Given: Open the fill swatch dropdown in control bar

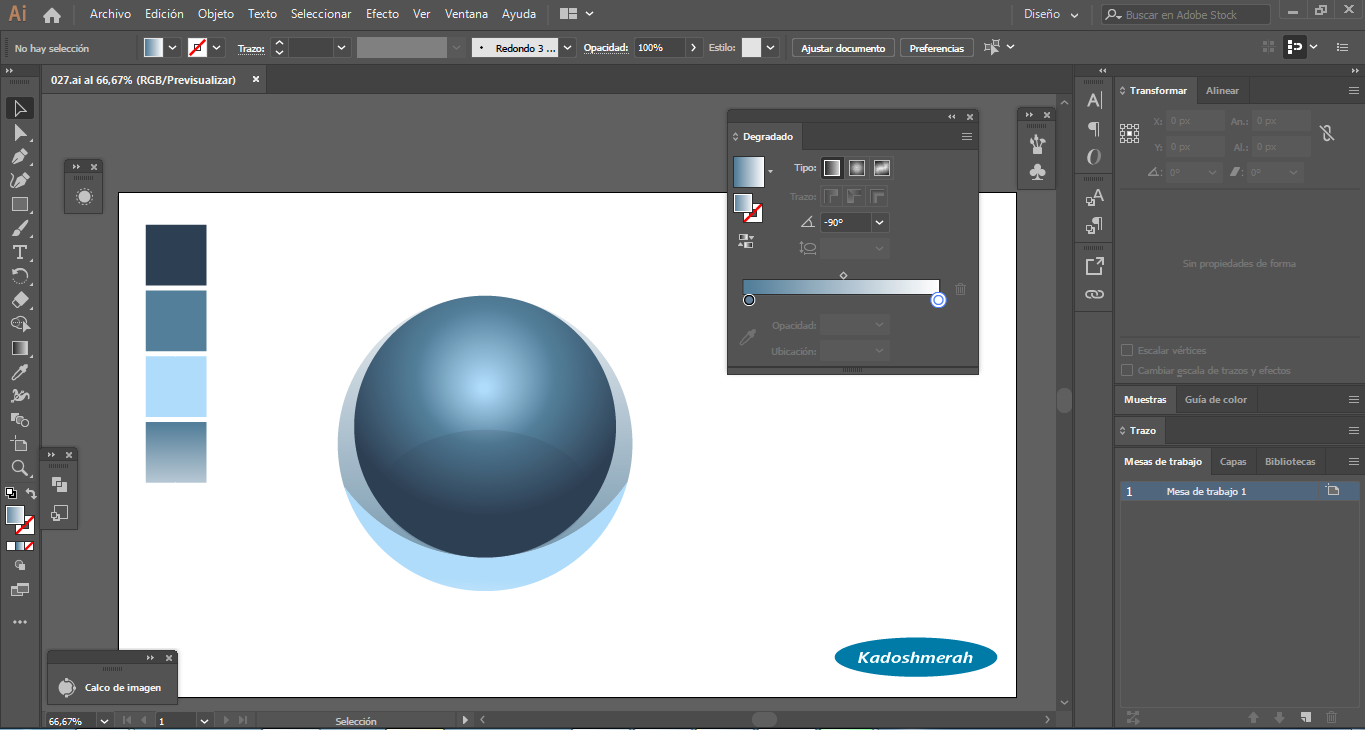Looking at the screenshot, I should pos(173,47).
